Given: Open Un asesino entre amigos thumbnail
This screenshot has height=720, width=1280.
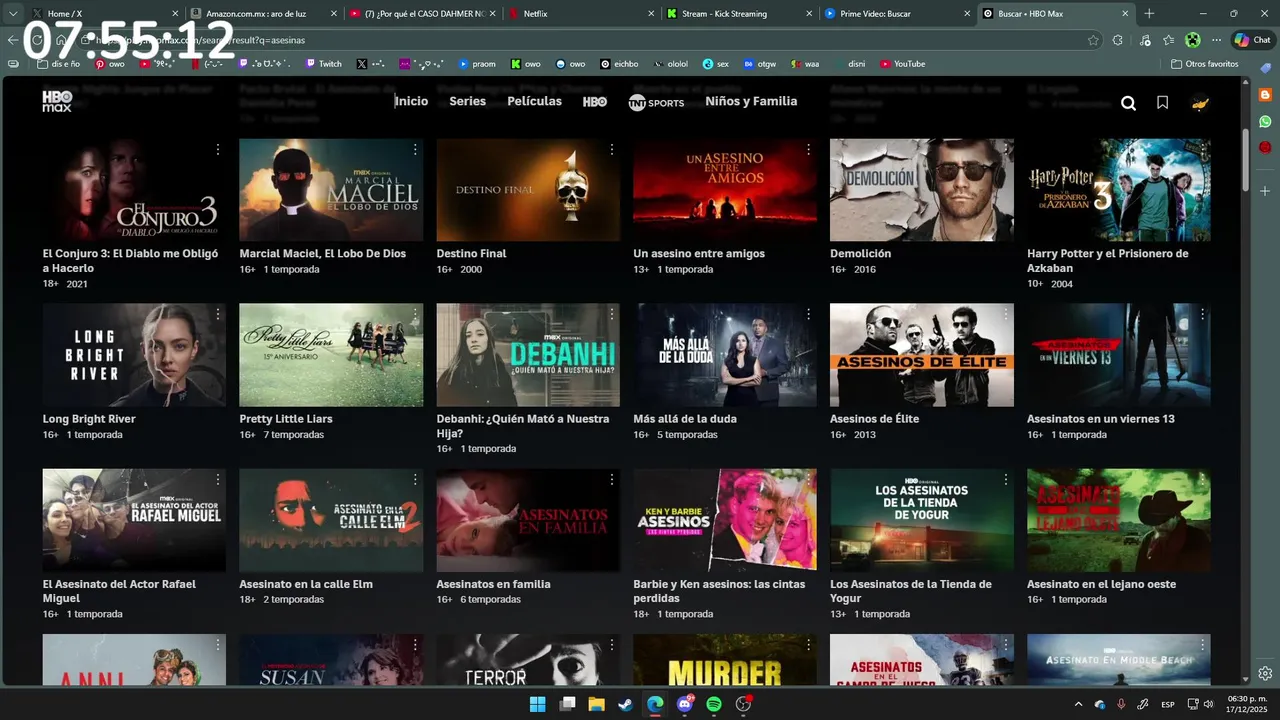Looking at the screenshot, I should point(725,190).
